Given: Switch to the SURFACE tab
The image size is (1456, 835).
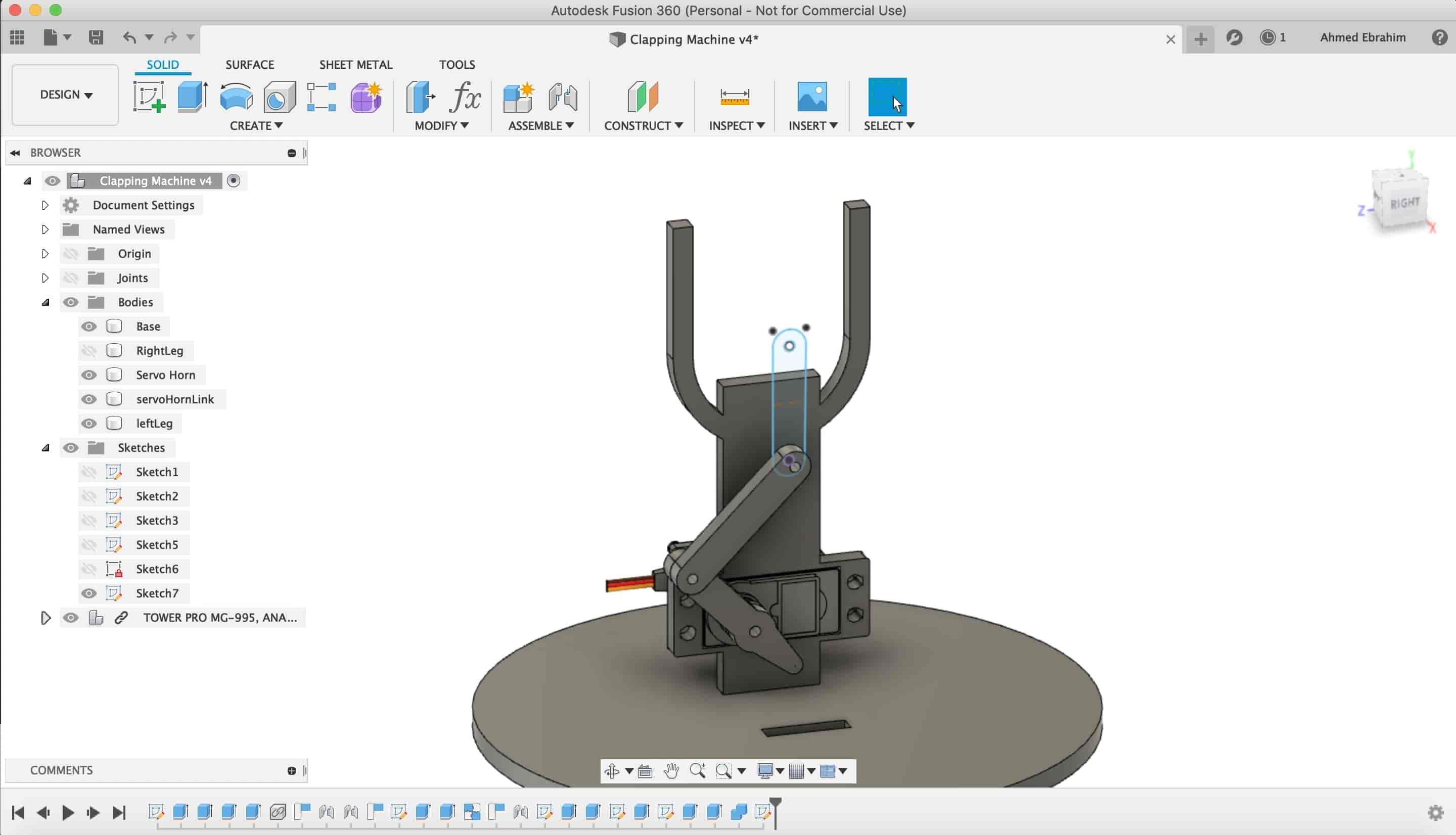Looking at the screenshot, I should [x=249, y=64].
